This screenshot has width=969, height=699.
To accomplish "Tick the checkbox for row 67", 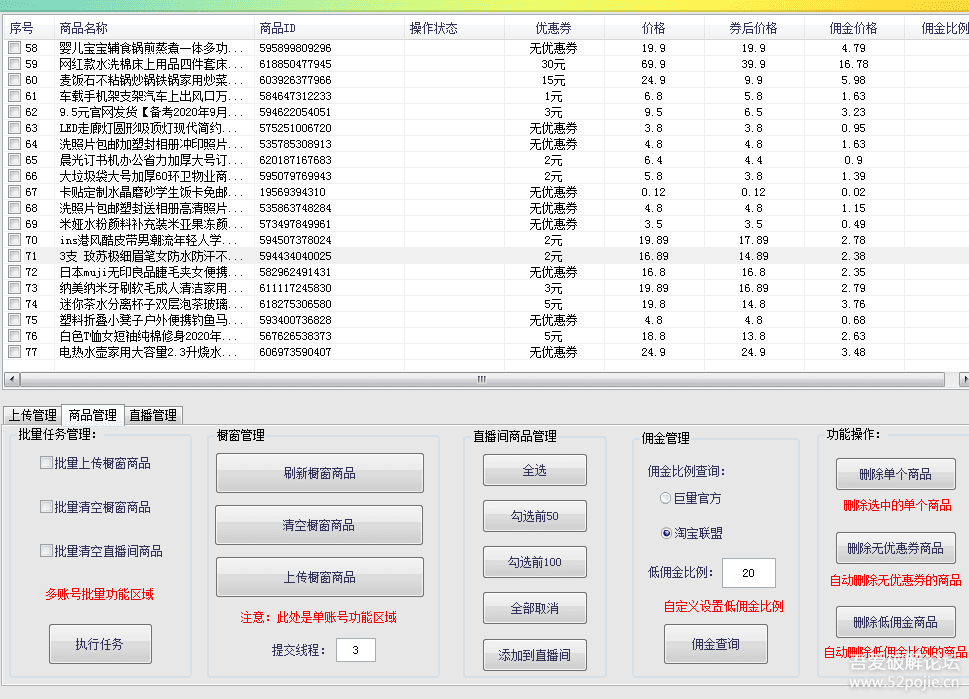I will (14, 192).
